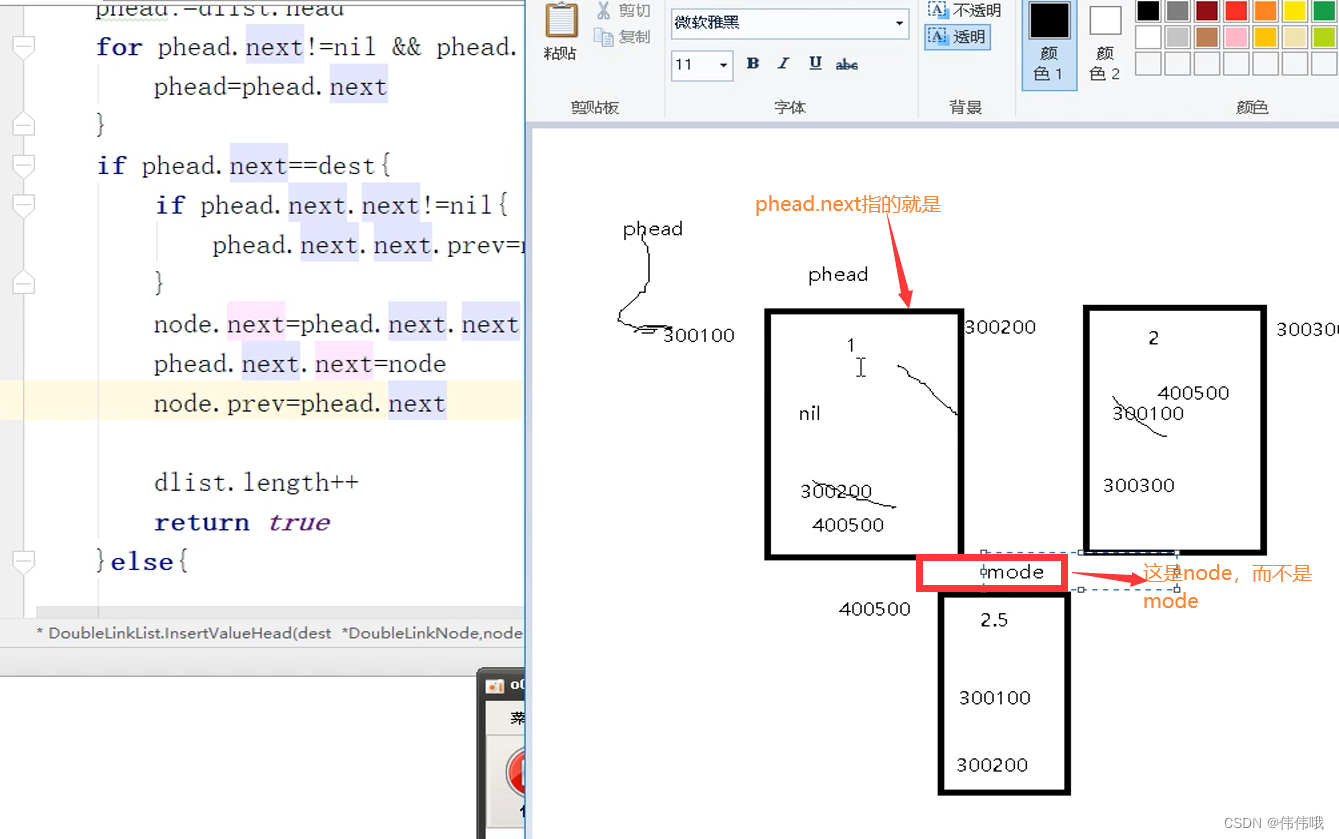This screenshot has height=839, width=1339.
Task: Toggle Underline text formatting in Paint
Action: 815,64
